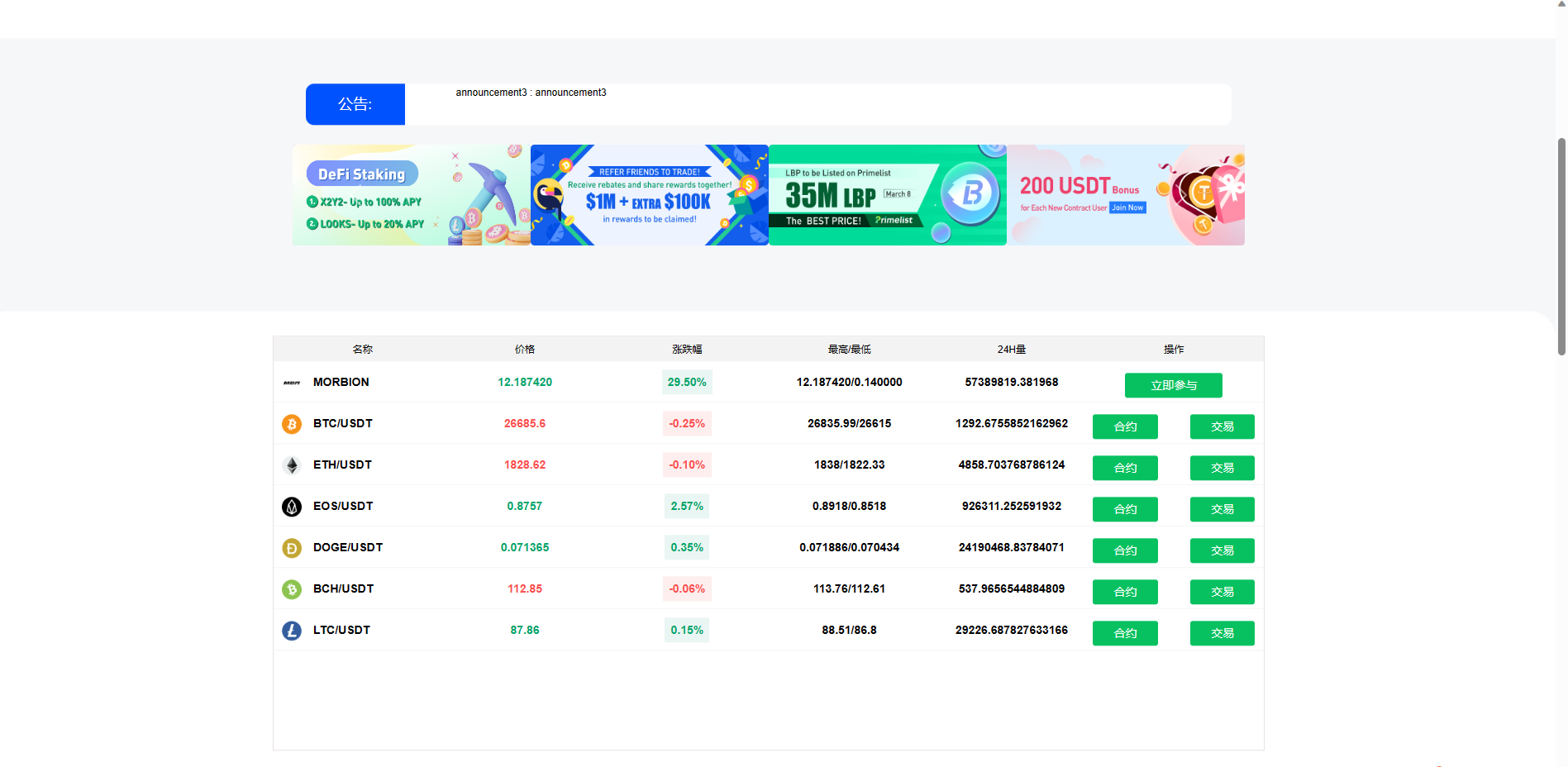
Task: Click the page vertical scrollbar thumb
Action: [1561, 246]
